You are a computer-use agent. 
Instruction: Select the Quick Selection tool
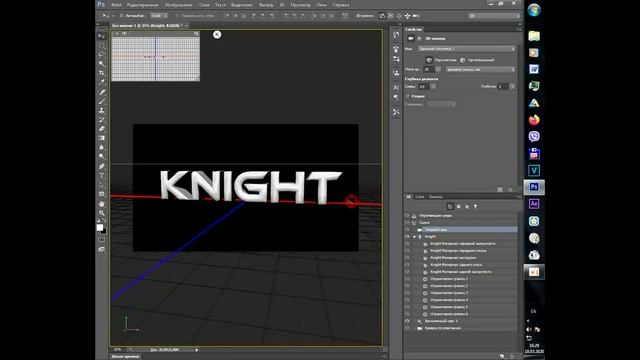(x=102, y=64)
